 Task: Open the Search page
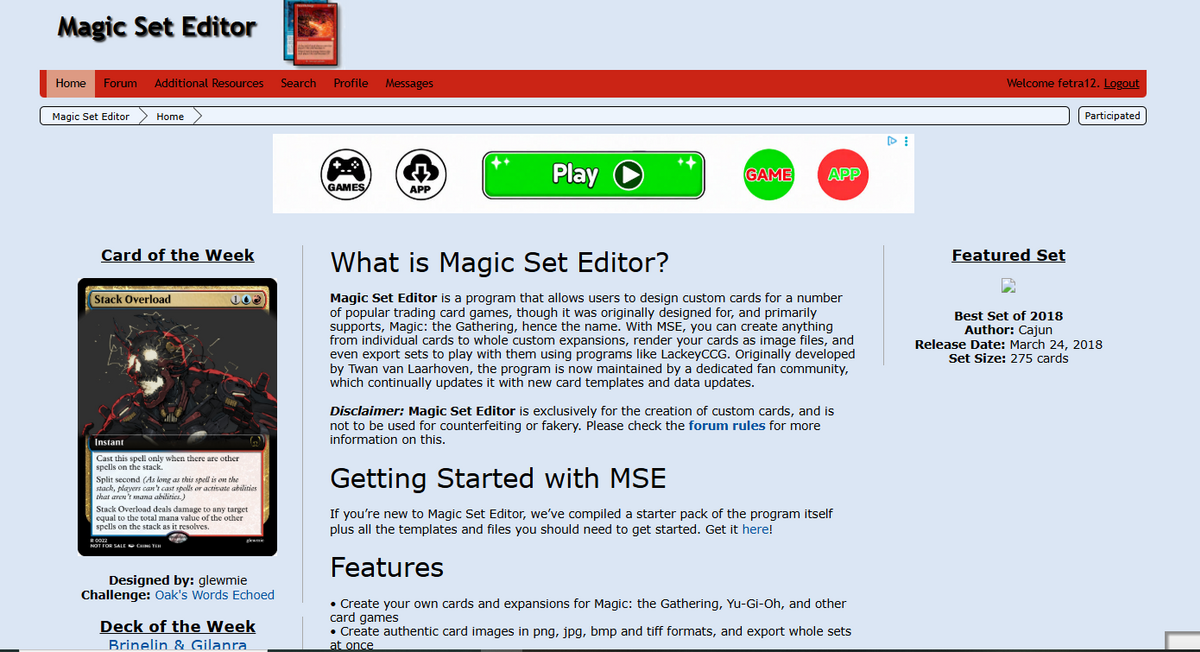[298, 83]
